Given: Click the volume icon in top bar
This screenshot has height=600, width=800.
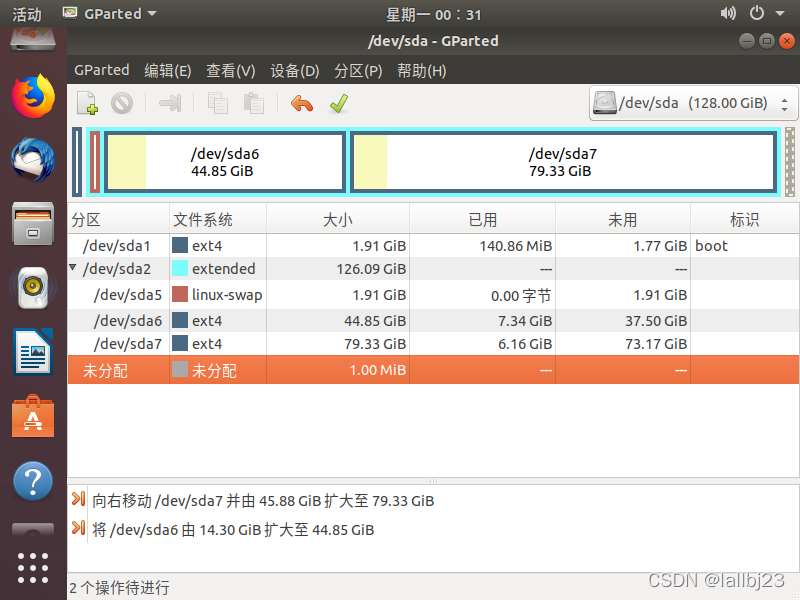Looking at the screenshot, I should 728,13.
